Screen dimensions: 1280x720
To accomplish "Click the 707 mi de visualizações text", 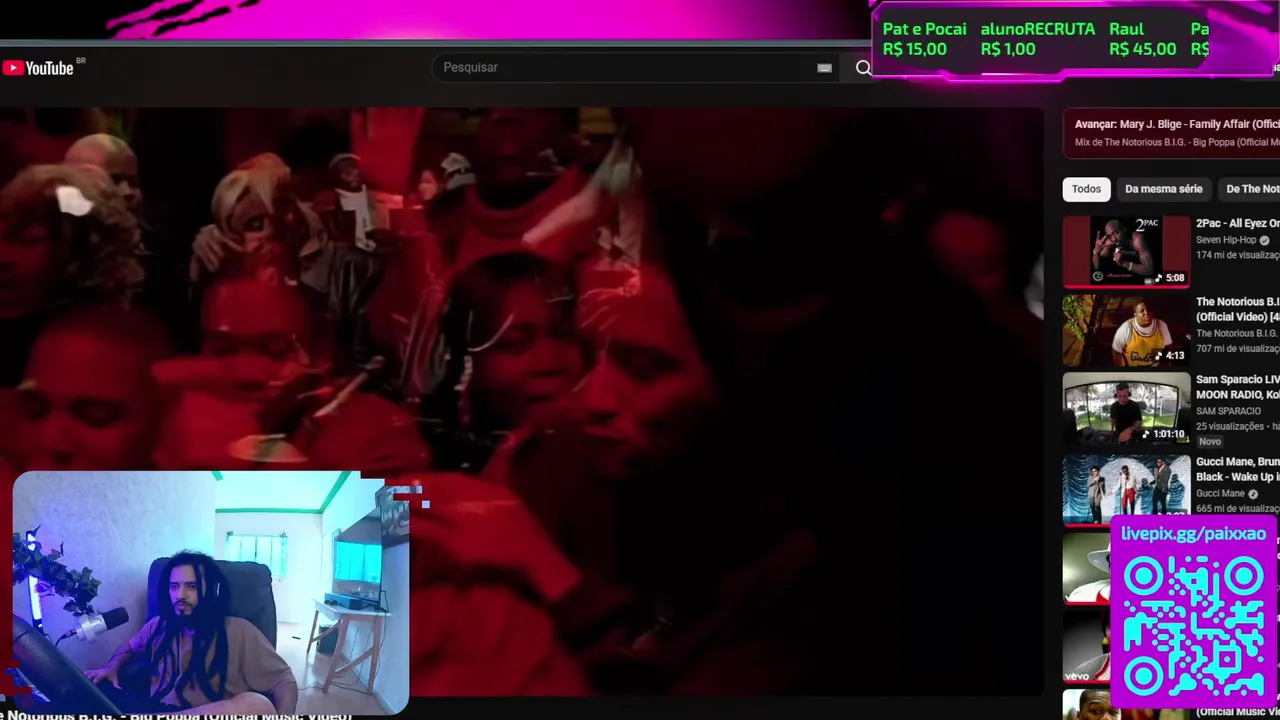I will pyautogui.click(x=1238, y=349).
